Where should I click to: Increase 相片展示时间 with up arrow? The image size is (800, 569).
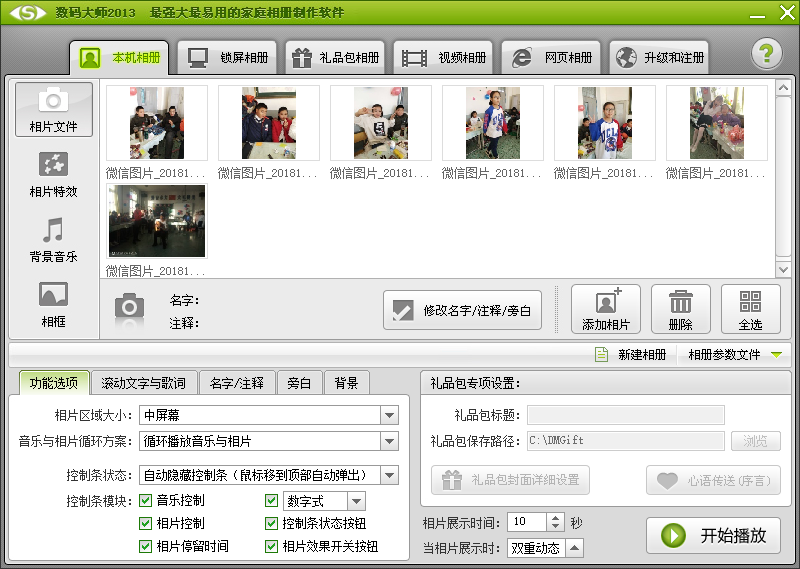click(x=555, y=517)
